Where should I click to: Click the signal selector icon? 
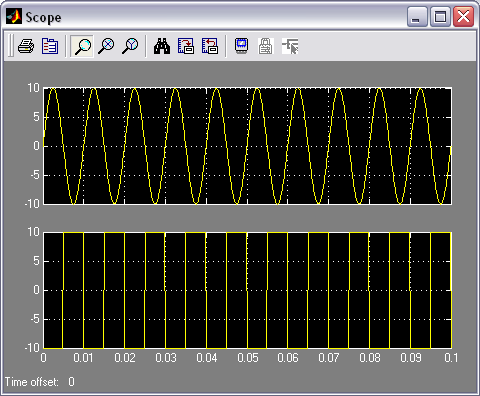290,46
